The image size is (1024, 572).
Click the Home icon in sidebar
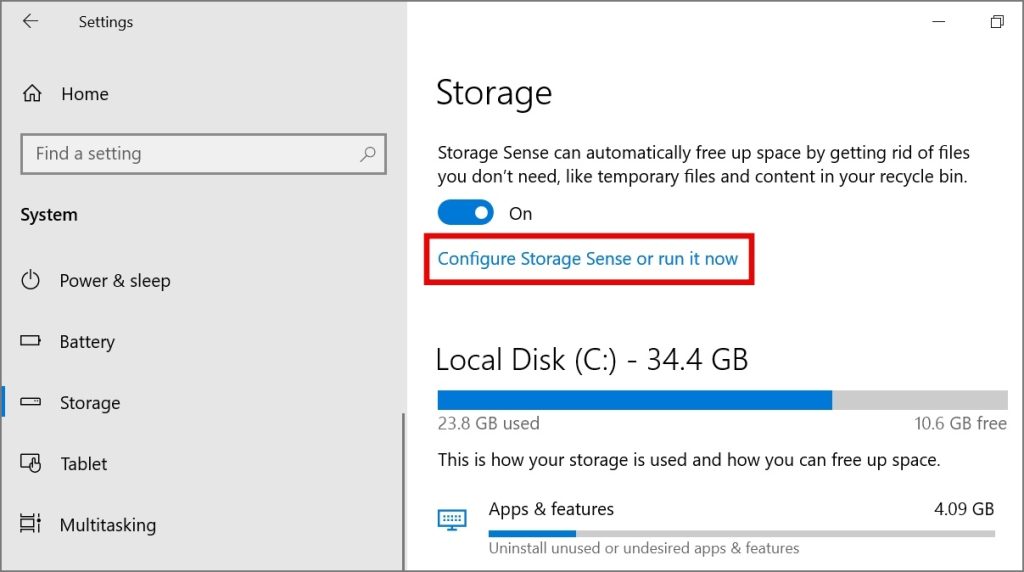point(32,94)
